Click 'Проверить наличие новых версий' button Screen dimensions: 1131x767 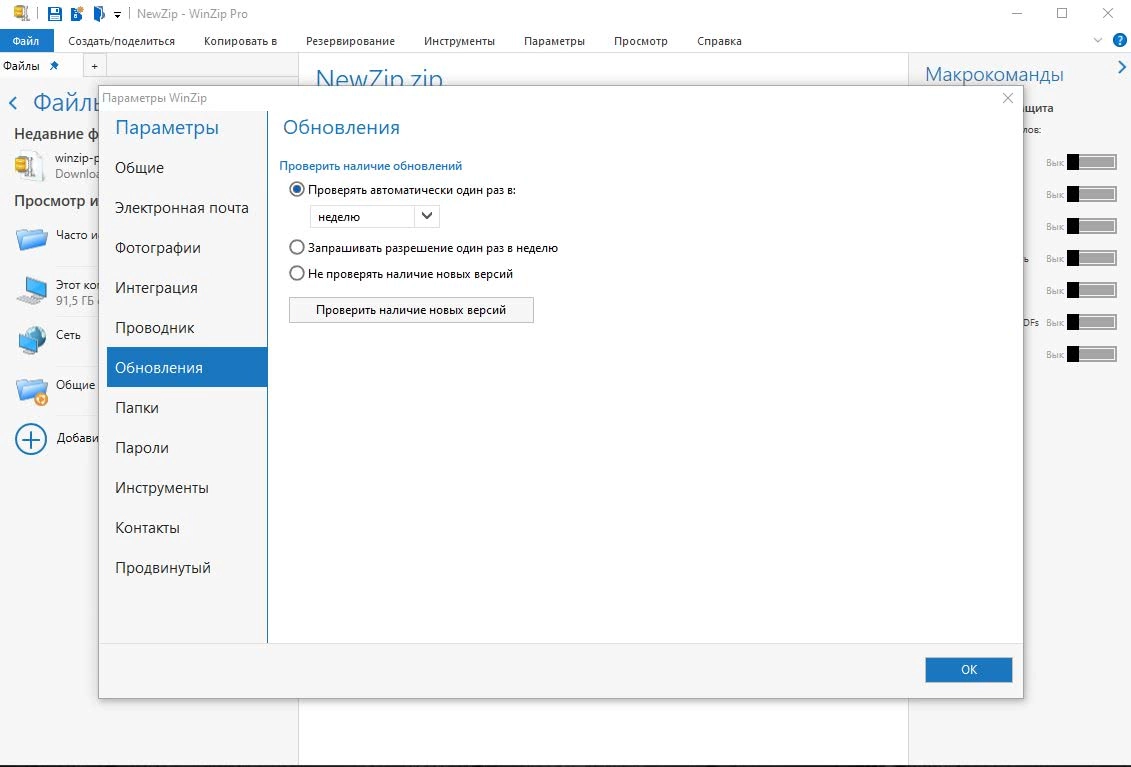tap(411, 310)
